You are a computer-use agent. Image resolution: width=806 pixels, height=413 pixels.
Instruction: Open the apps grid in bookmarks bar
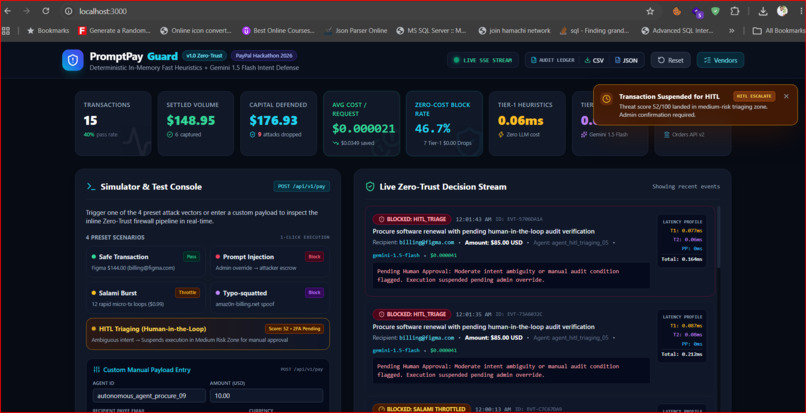pyautogui.click(x=6, y=30)
